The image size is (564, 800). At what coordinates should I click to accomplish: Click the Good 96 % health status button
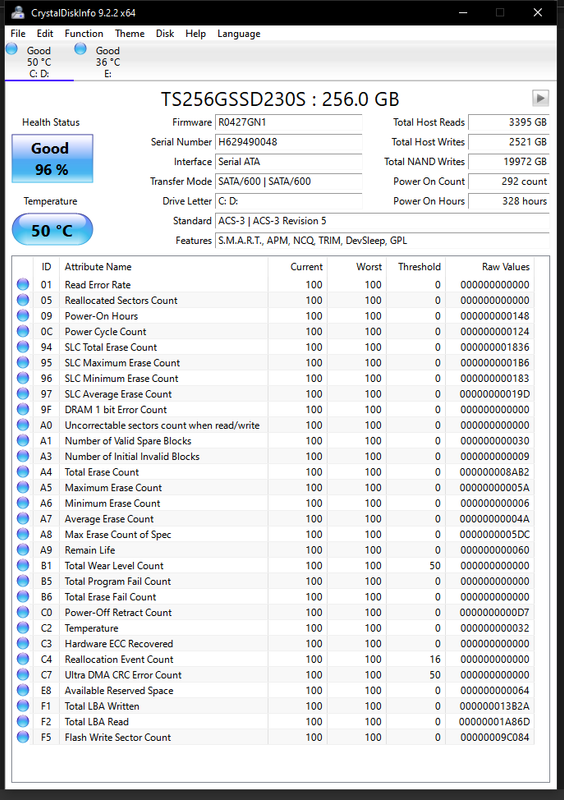(52, 159)
